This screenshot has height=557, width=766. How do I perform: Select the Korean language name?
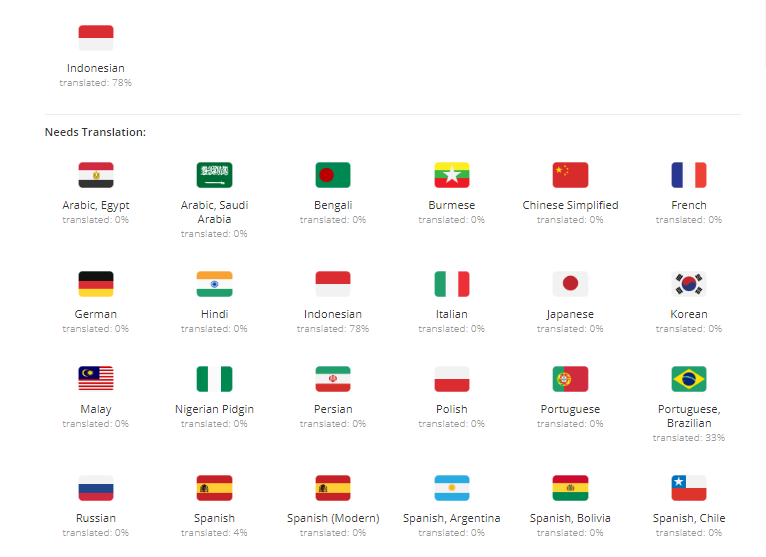point(689,314)
